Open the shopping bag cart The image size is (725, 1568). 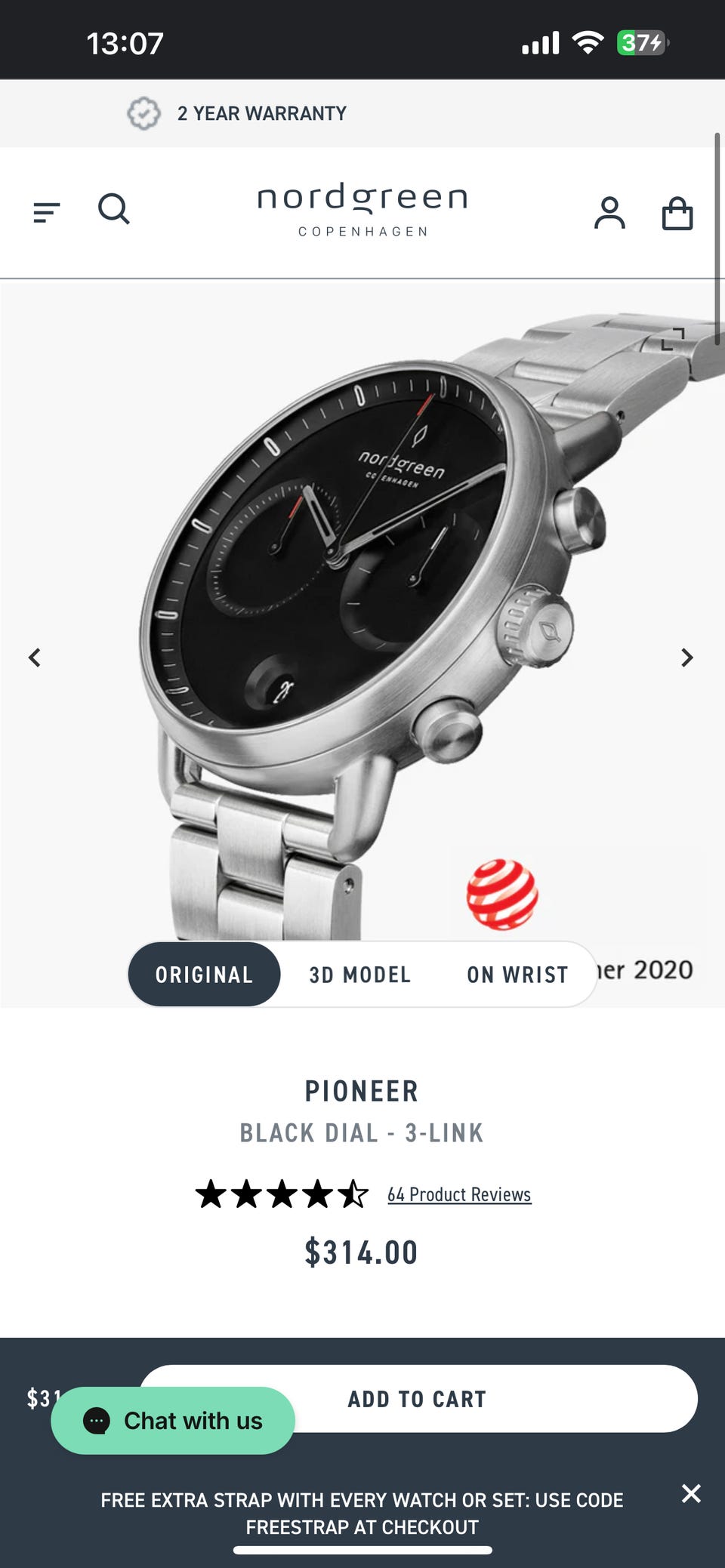point(677,213)
